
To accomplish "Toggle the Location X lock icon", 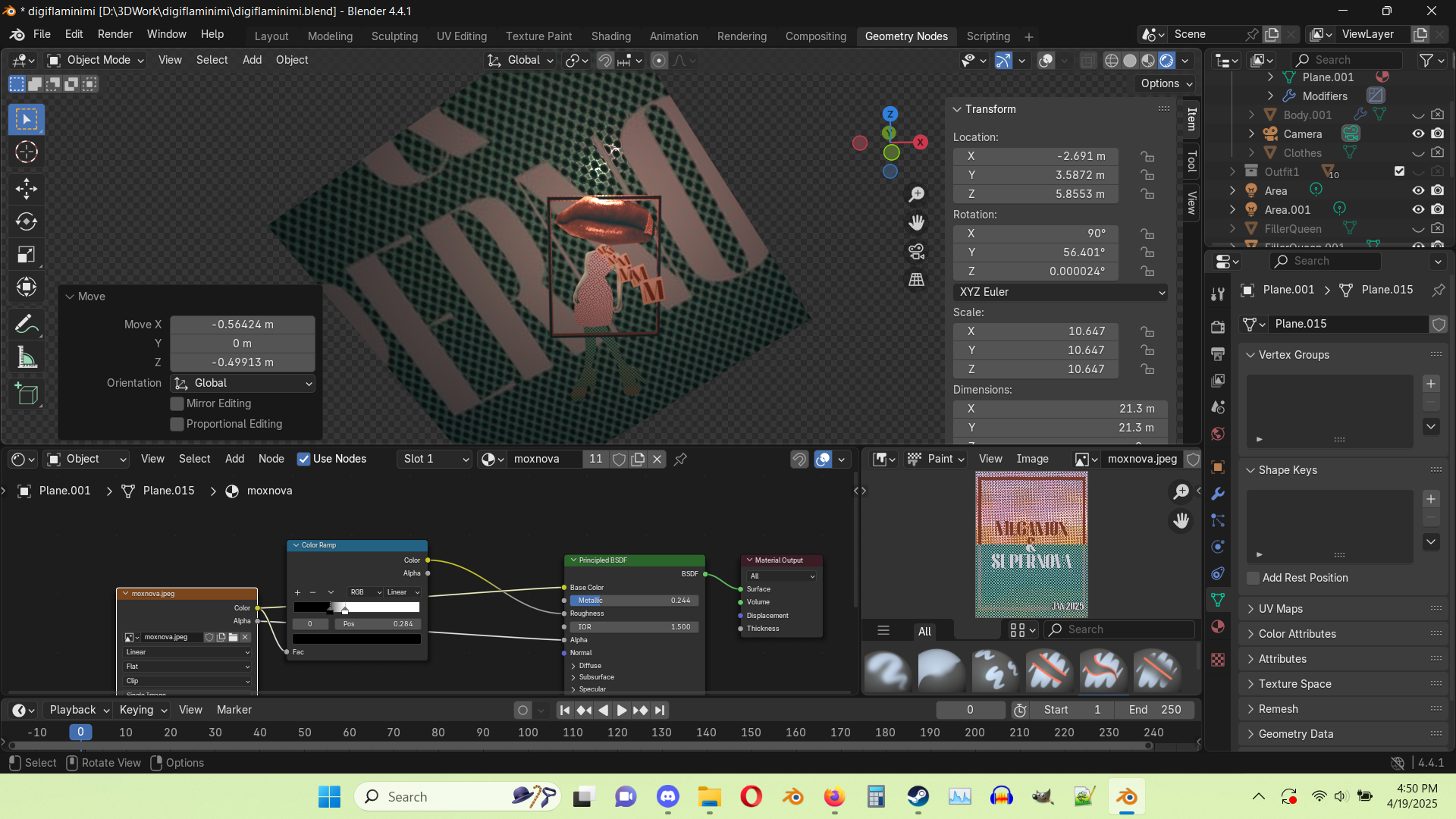I will point(1147,156).
